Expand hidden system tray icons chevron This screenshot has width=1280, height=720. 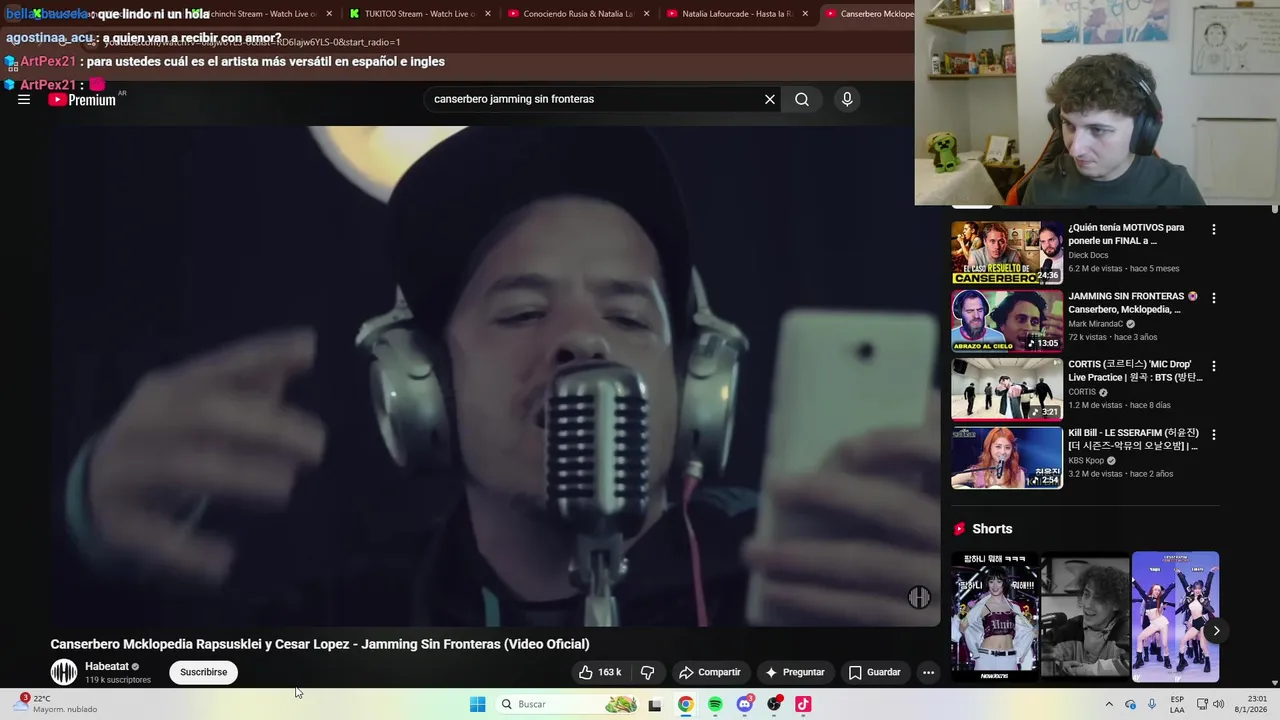[1109, 704]
